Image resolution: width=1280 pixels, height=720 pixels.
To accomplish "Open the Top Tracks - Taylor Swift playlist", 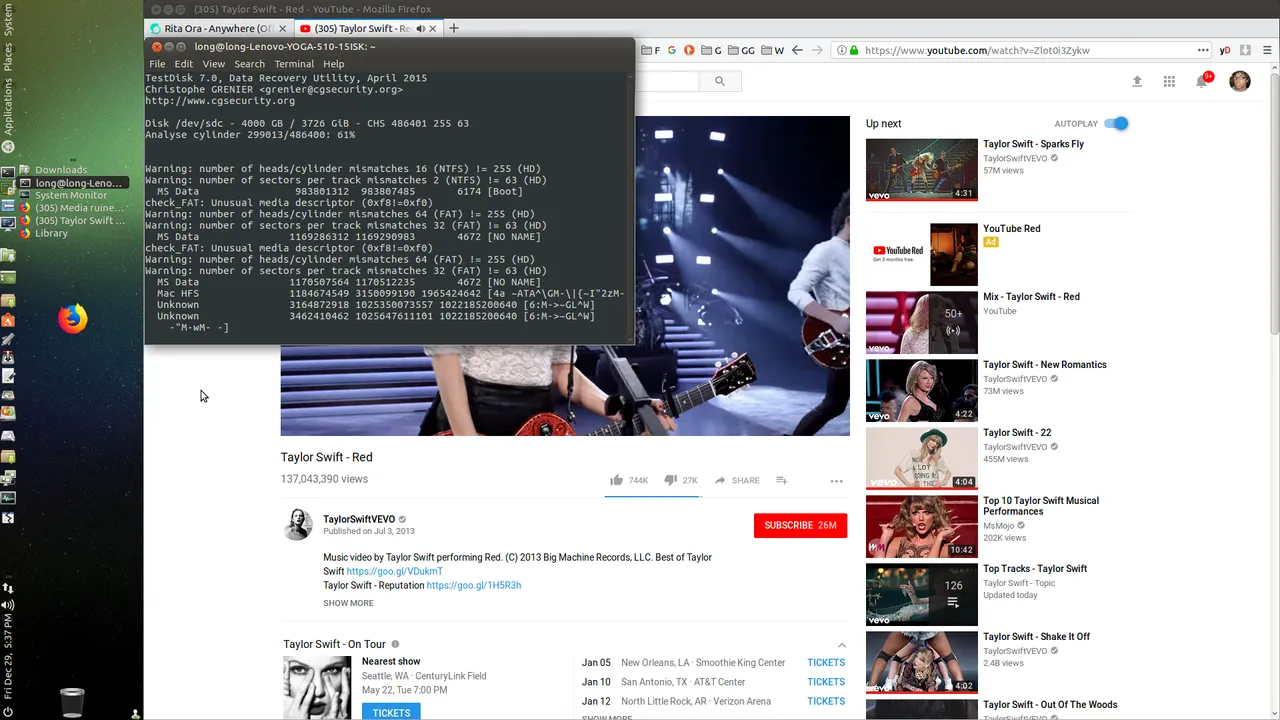I will pyautogui.click(x=1035, y=568).
